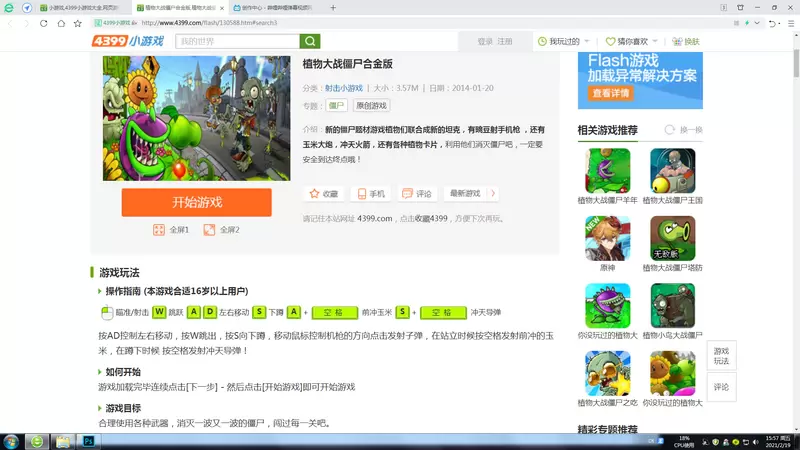Enter fullscreen mode 全屏2

221,230
